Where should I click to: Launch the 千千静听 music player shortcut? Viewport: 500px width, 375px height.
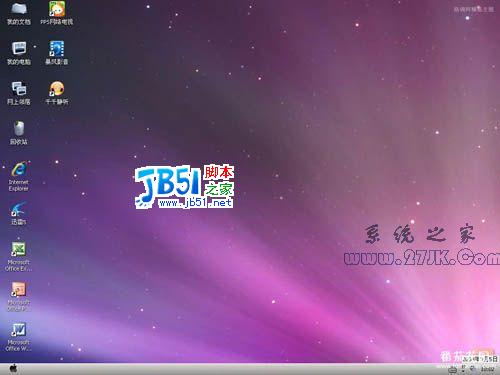coord(57,93)
